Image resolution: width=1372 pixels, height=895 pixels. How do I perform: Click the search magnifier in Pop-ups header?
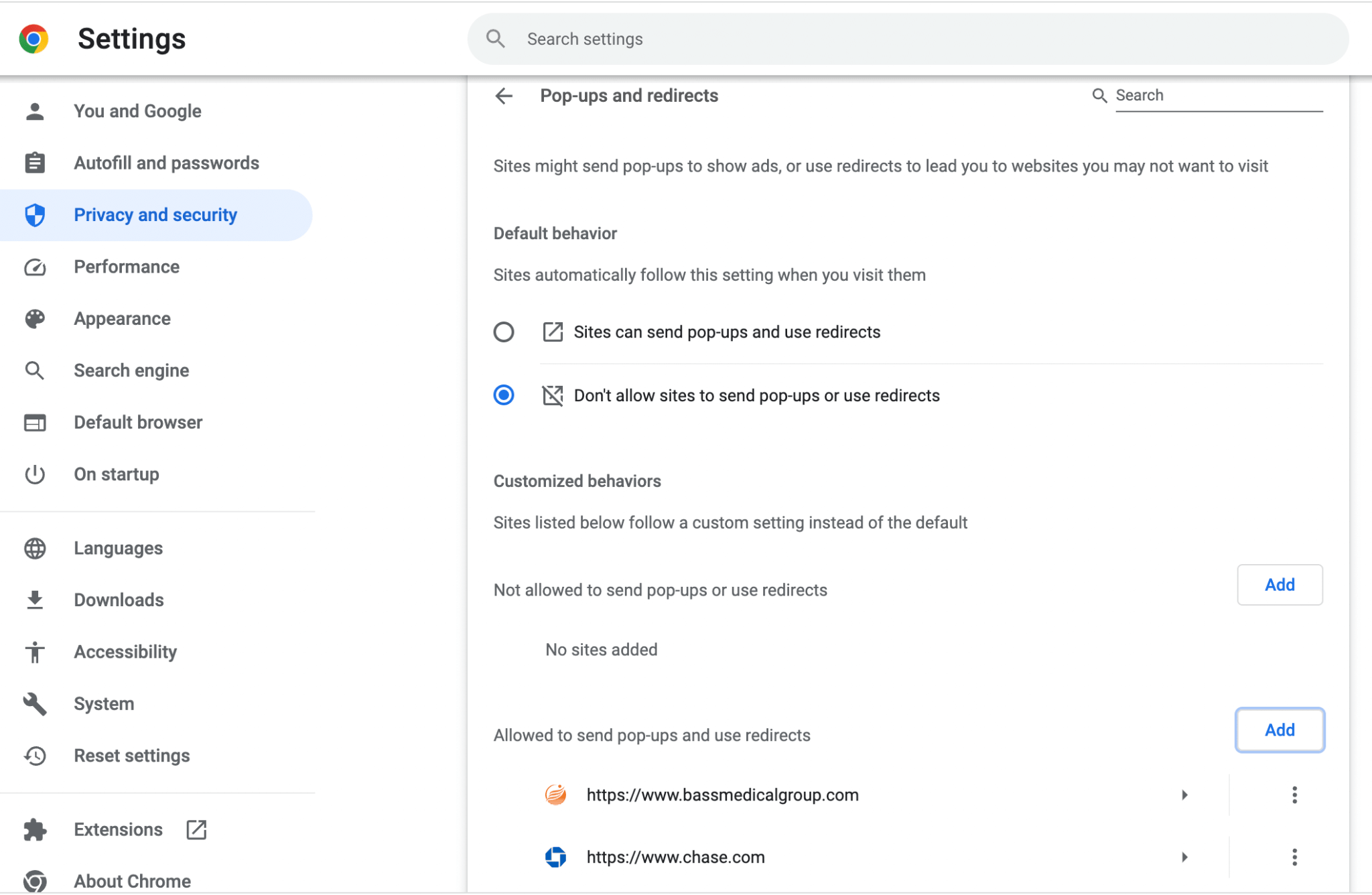point(1099,95)
